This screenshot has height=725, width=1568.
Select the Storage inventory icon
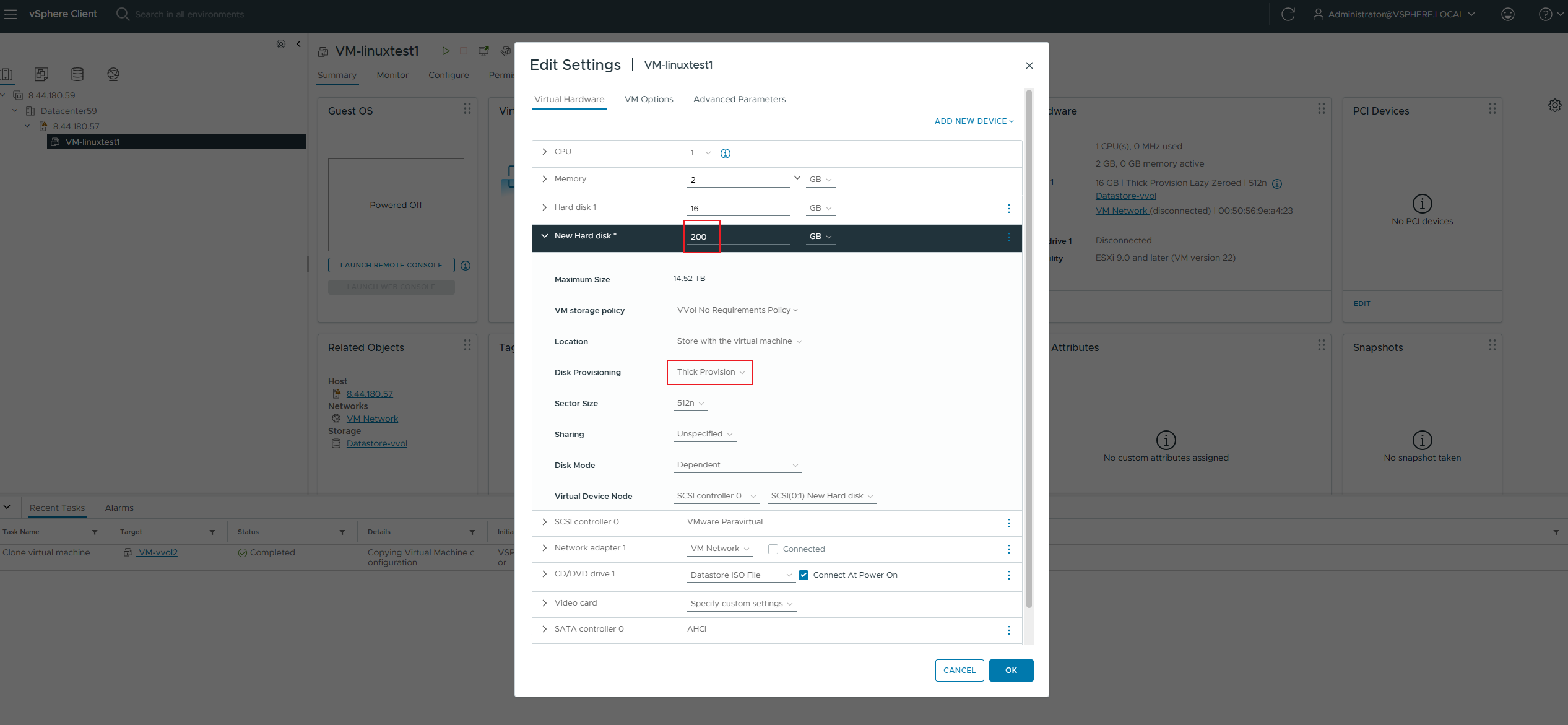pos(77,74)
